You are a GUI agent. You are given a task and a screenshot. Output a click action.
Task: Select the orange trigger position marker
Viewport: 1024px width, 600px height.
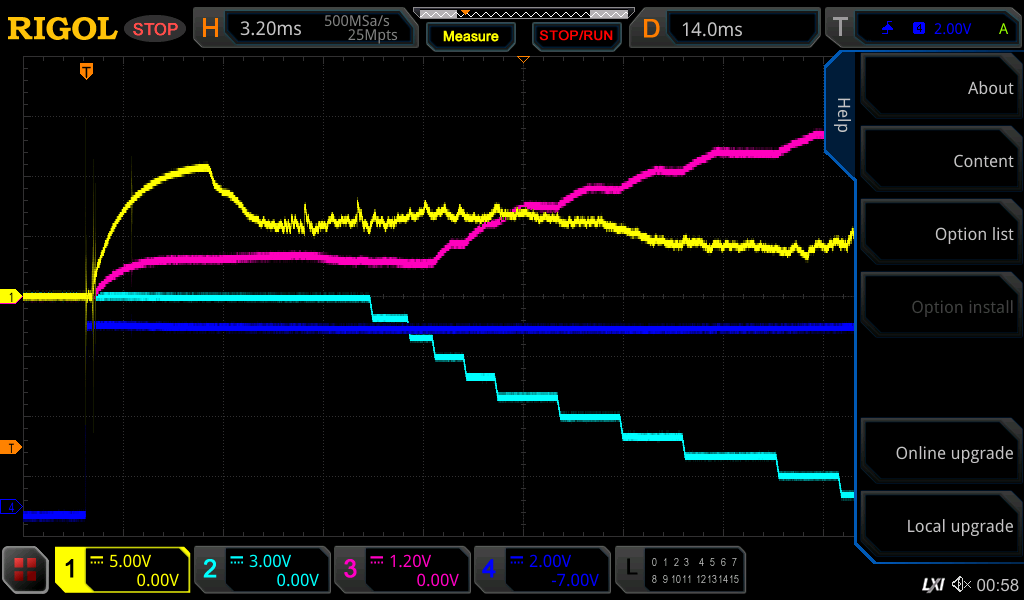tap(87, 71)
